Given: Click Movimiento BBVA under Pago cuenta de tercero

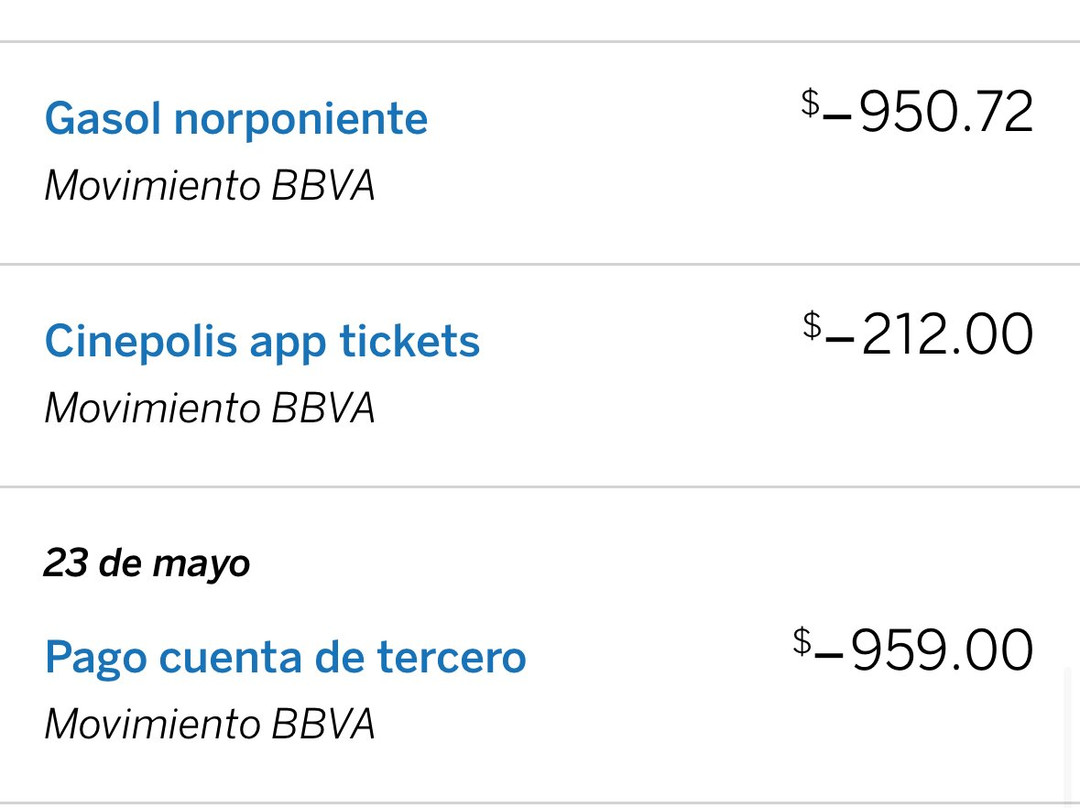Looking at the screenshot, I should click(209, 725).
